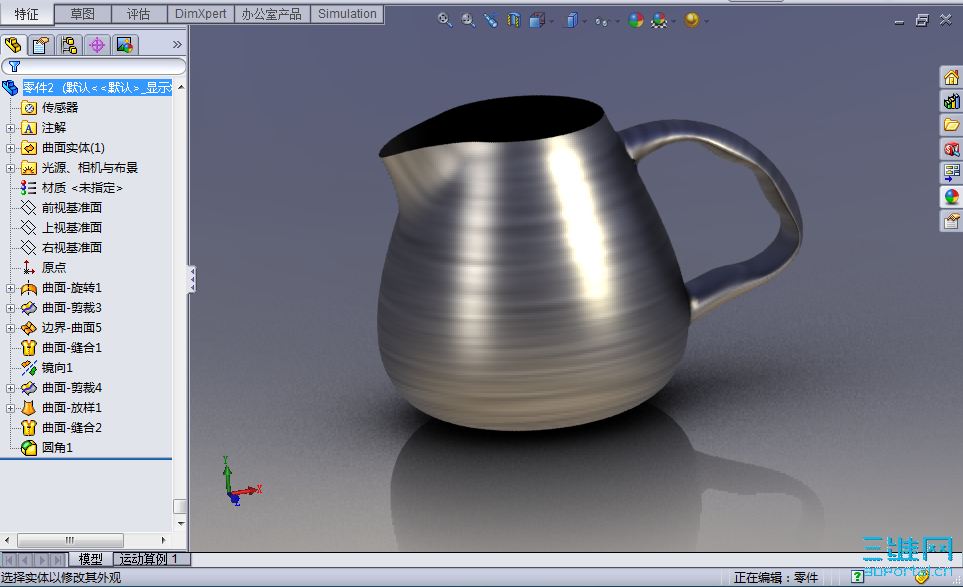Viewport: 963px width, 587px height.
Task: Select the 上视基准面 plane
Action: coord(71,228)
